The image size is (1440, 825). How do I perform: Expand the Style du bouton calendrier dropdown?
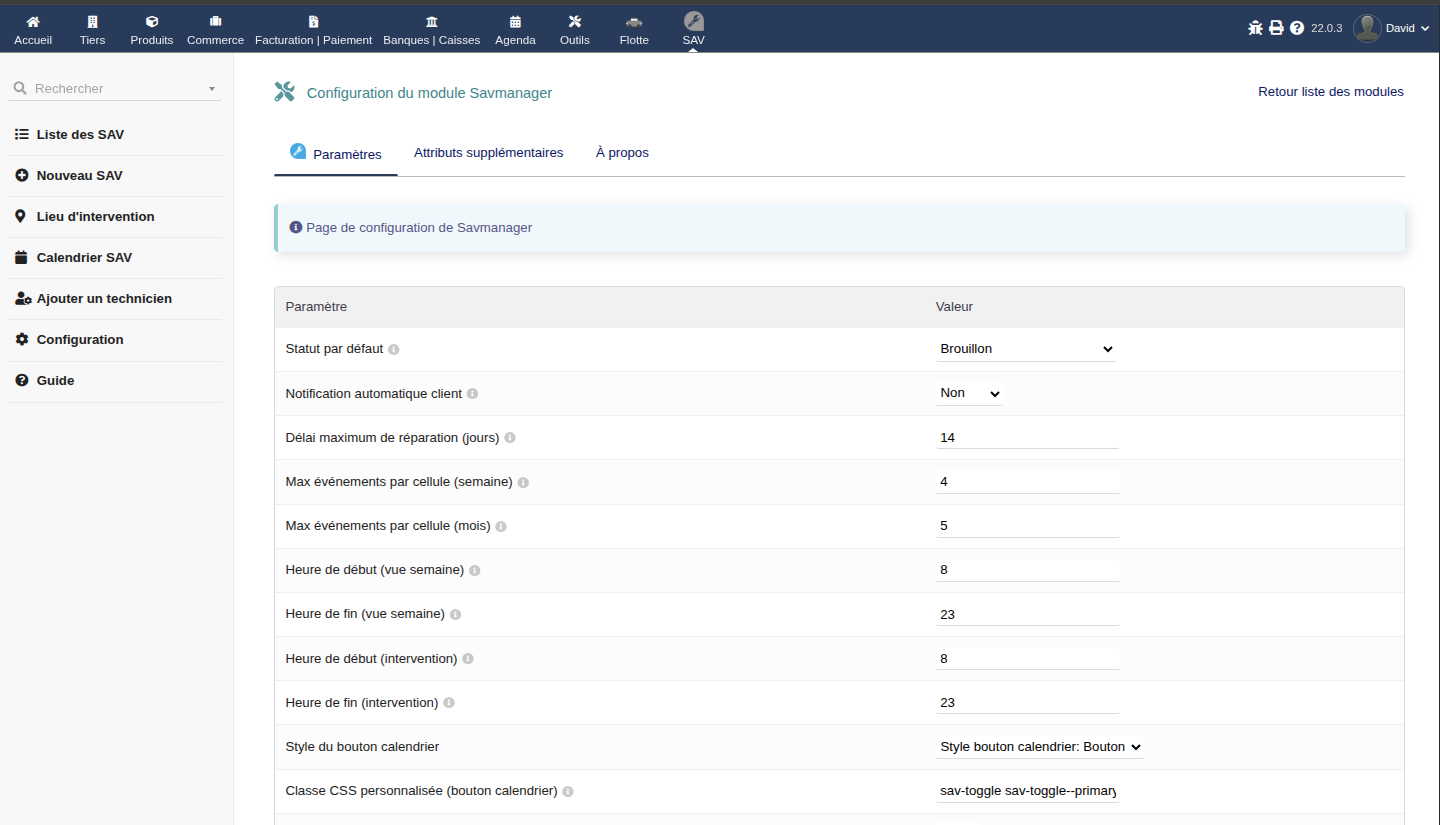(1040, 747)
